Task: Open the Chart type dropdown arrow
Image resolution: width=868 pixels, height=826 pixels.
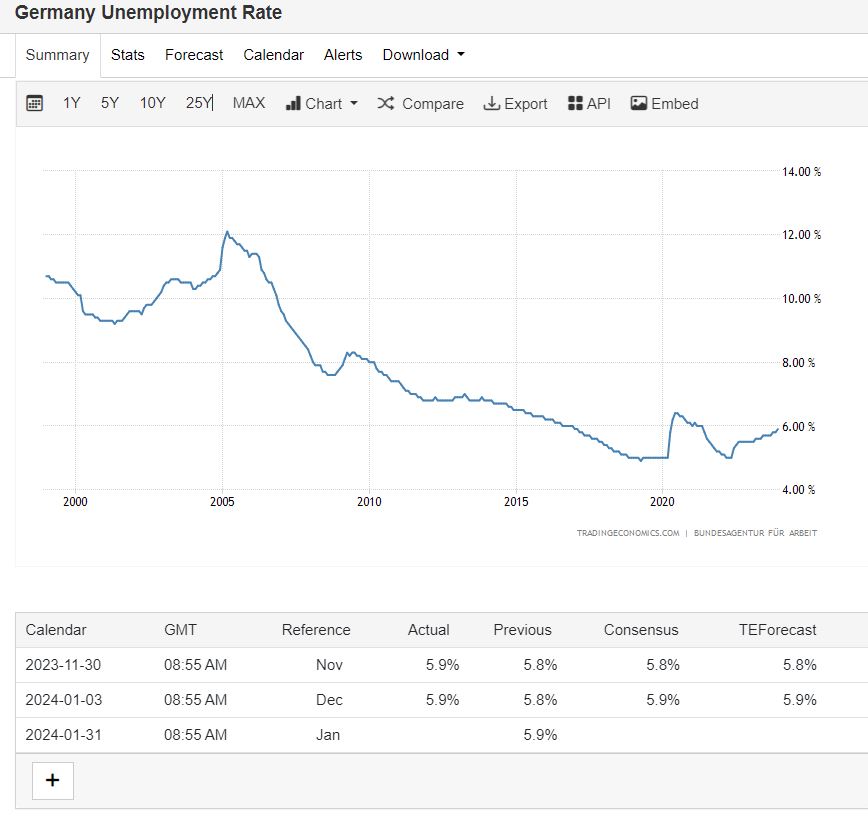Action: tap(354, 104)
